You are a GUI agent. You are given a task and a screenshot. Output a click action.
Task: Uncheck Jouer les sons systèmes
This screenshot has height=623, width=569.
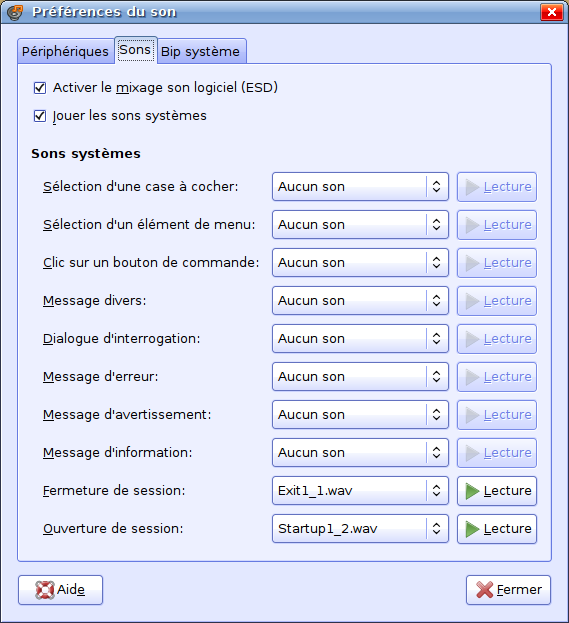click(x=40, y=116)
